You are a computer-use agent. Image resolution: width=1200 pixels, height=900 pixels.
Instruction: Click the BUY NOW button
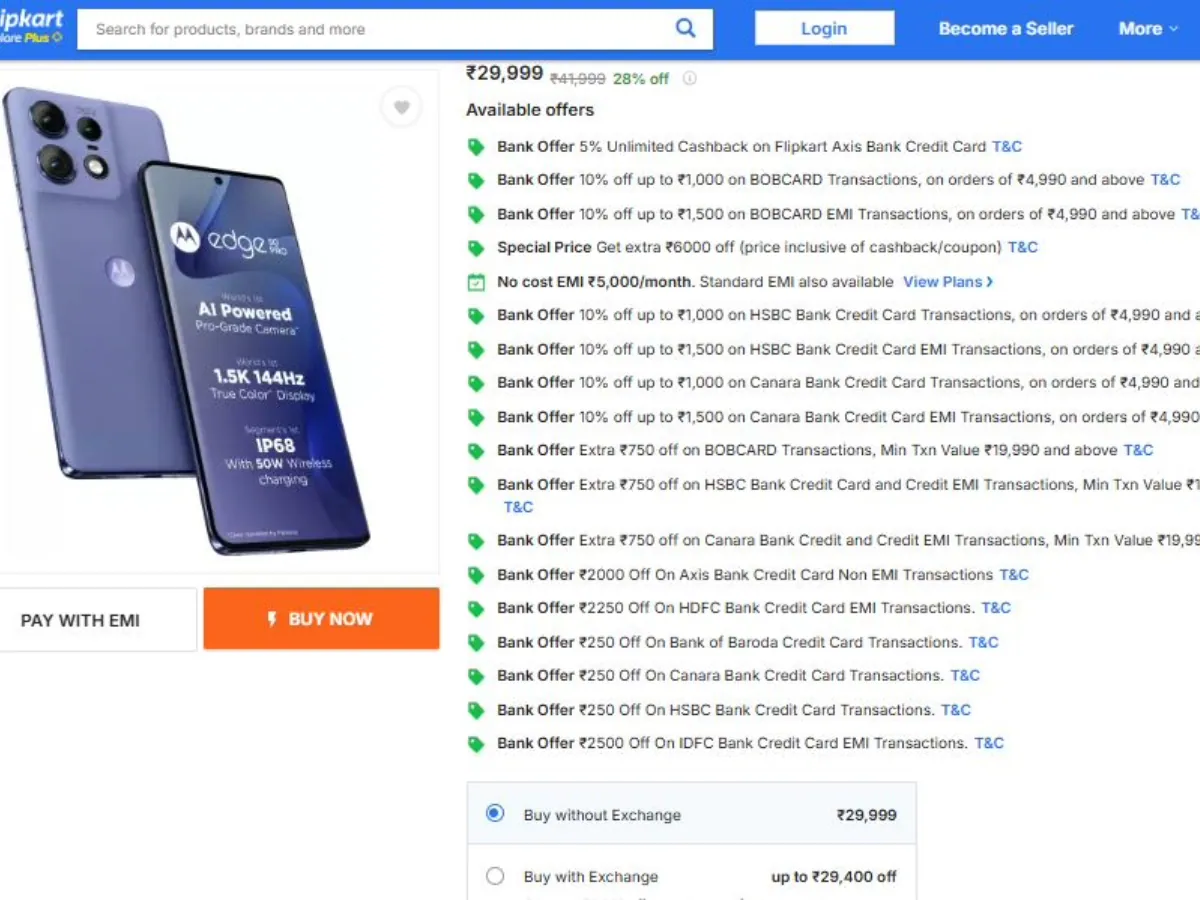pos(321,619)
